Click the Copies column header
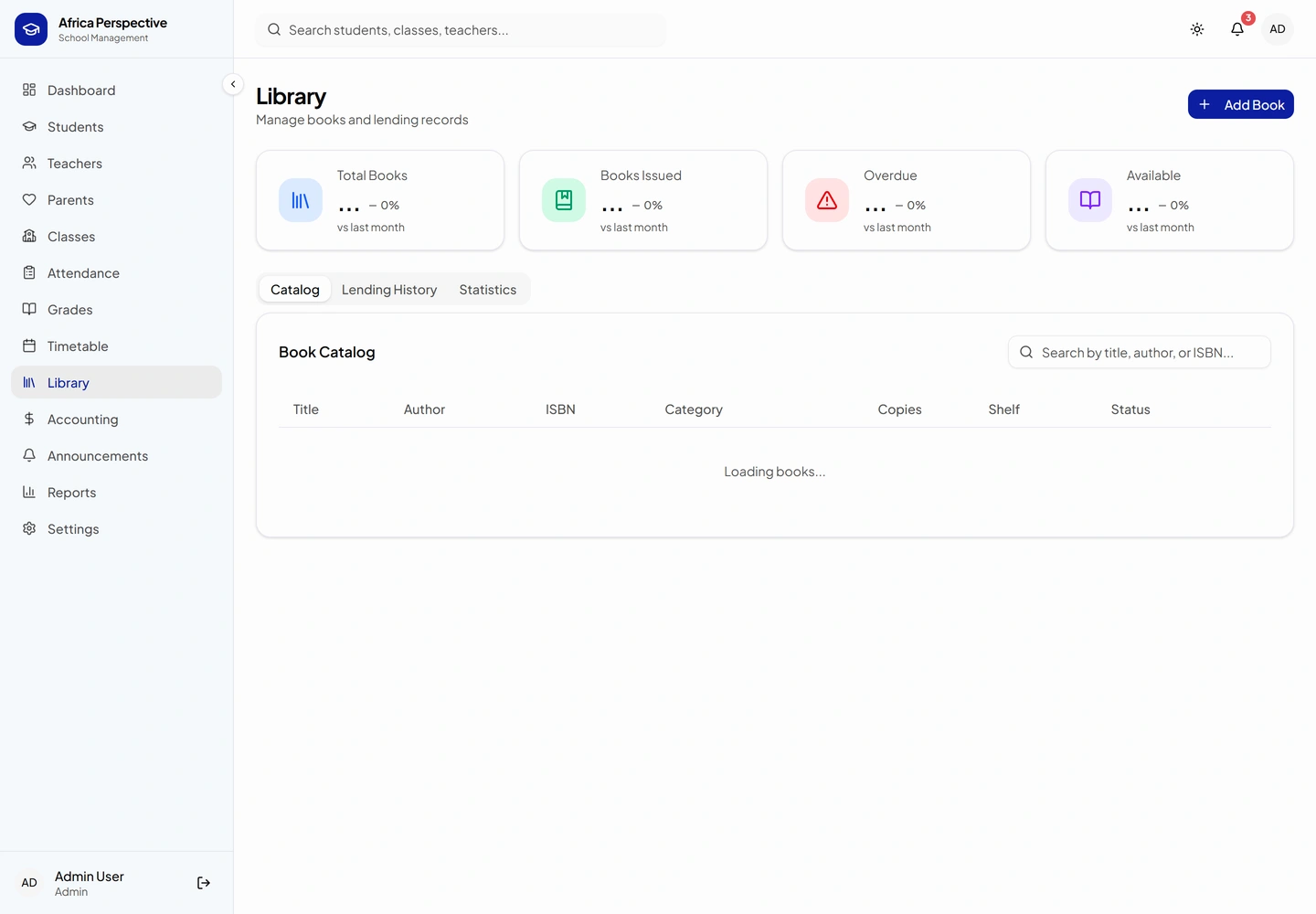This screenshot has height=914, width=1316. (899, 409)
